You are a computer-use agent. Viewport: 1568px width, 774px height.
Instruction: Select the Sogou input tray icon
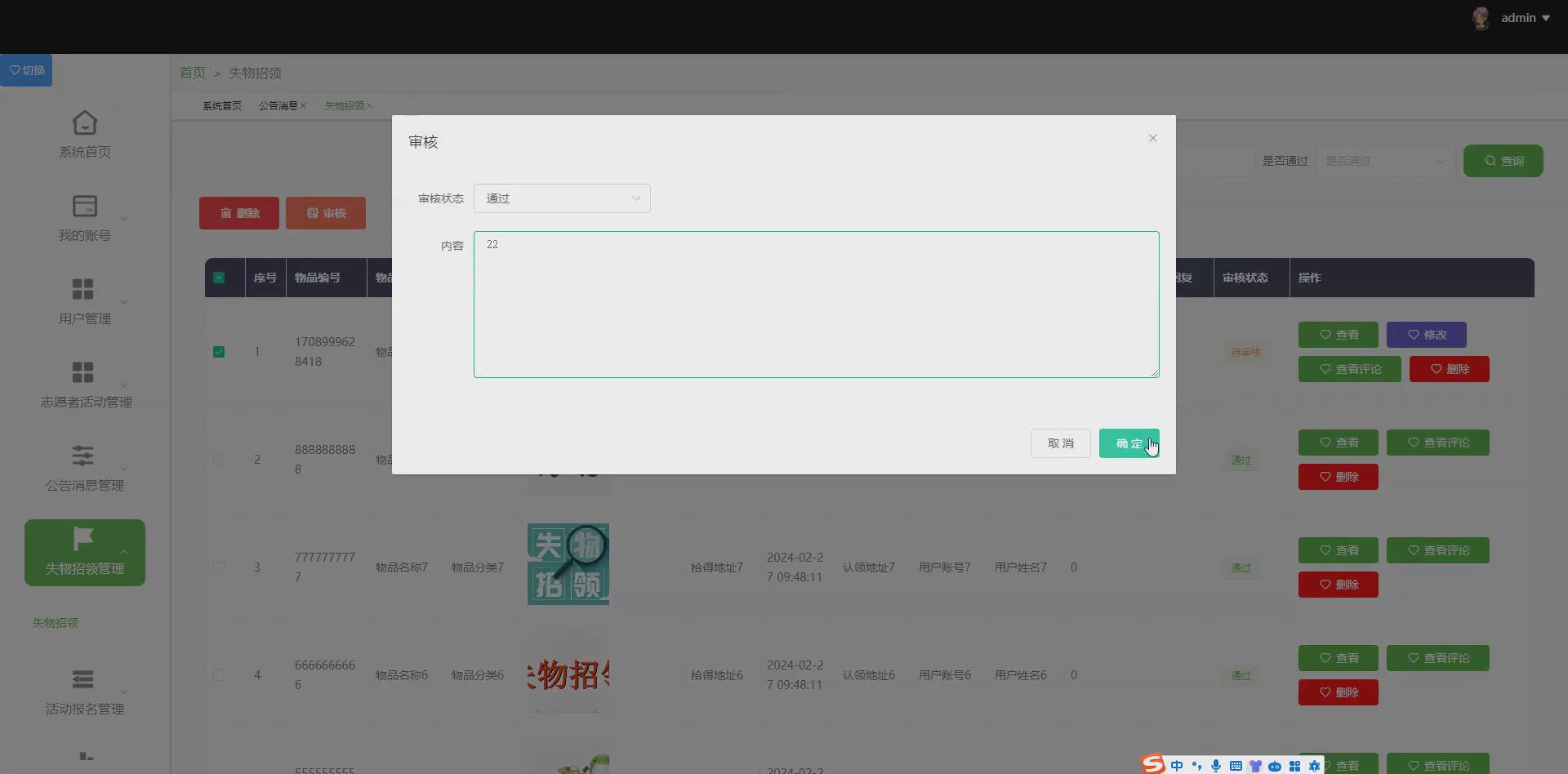pos(1152,763)
